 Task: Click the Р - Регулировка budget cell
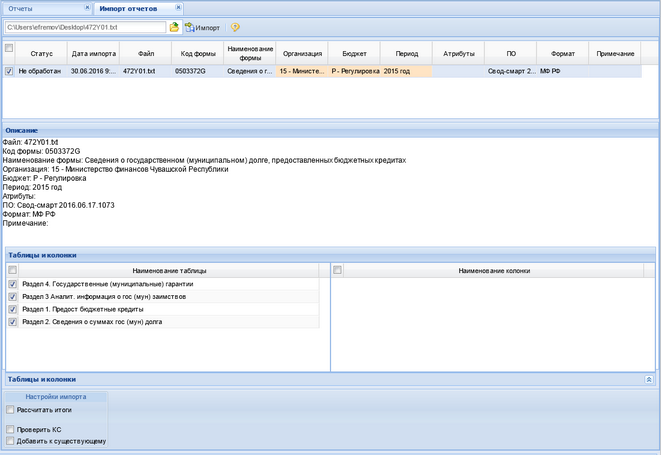pyautogui.click(x=354, y=71)
